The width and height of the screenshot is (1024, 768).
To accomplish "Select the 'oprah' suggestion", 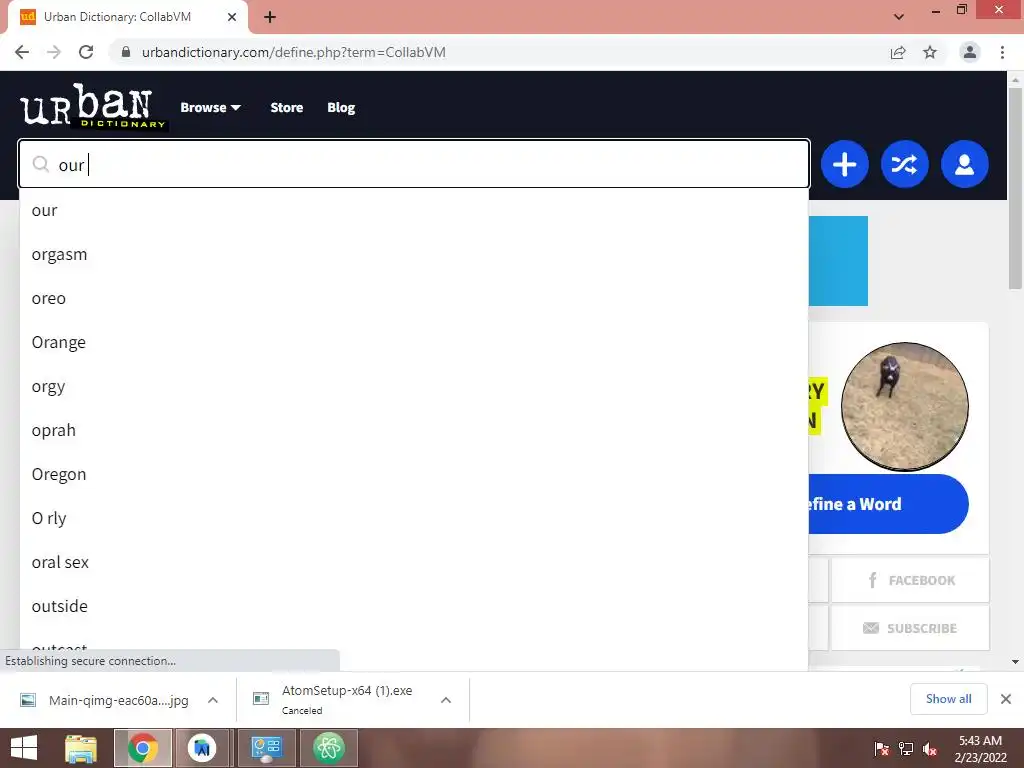I will click(414, 430).
